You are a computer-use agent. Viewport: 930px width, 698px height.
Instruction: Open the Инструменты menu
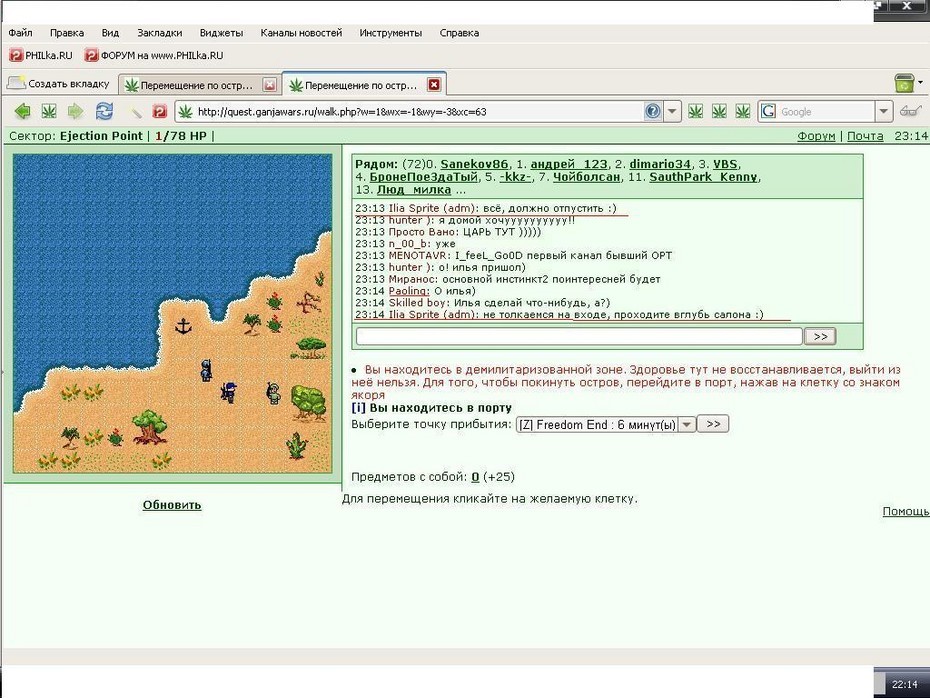click(390, 33)
